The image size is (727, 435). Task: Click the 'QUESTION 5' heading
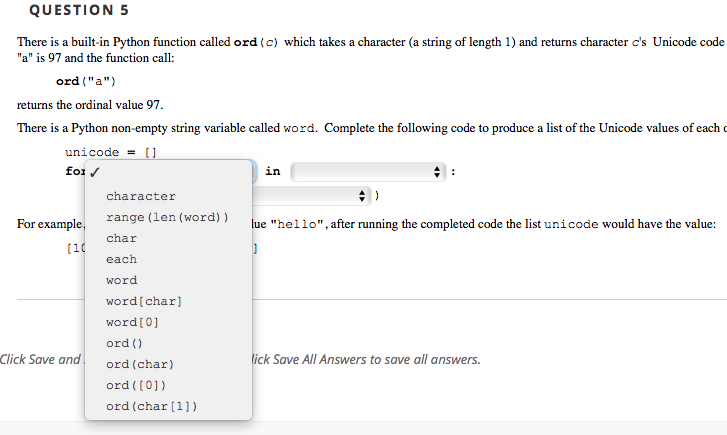[x=72, y=11]
